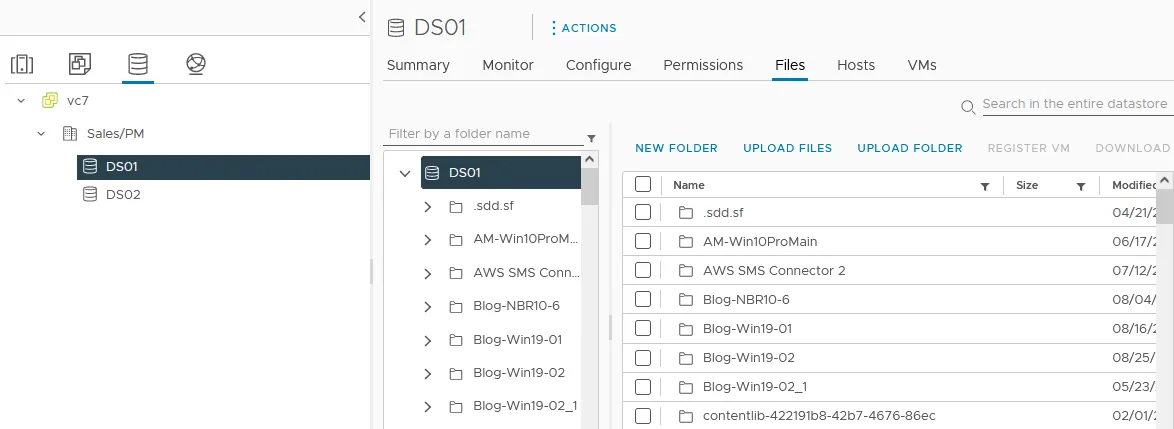
Task: Click the Size column filter icon
Action: 1081,186
